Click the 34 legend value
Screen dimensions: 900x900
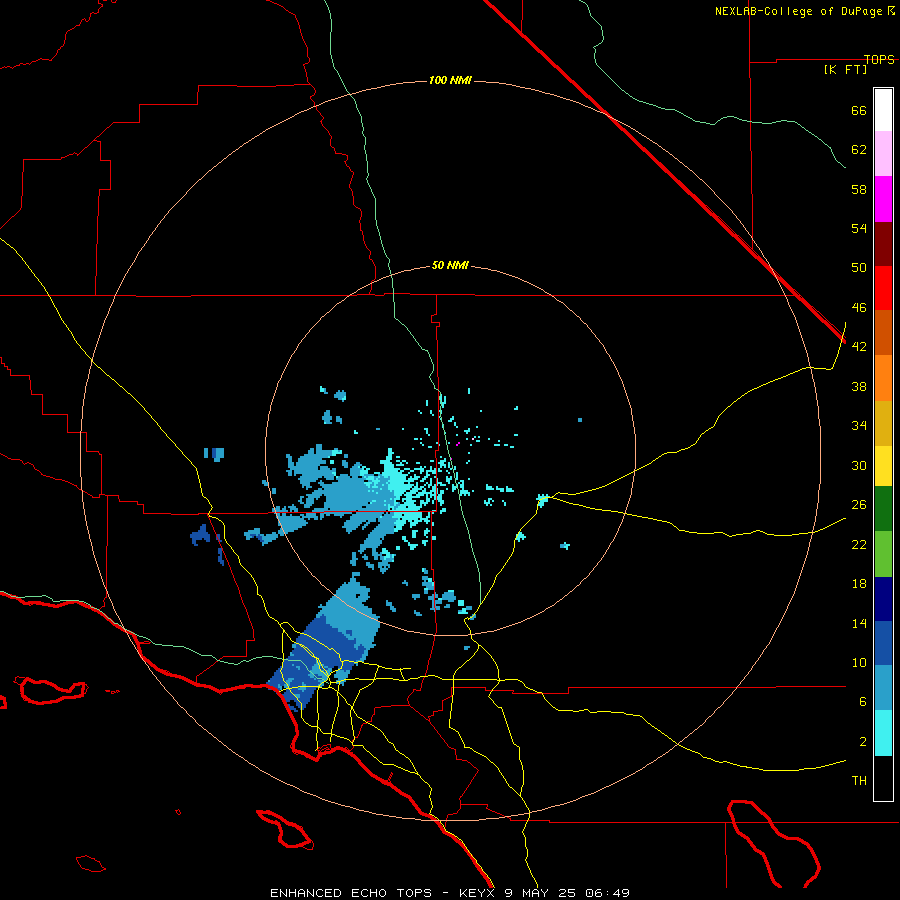(x=859, y=426)
